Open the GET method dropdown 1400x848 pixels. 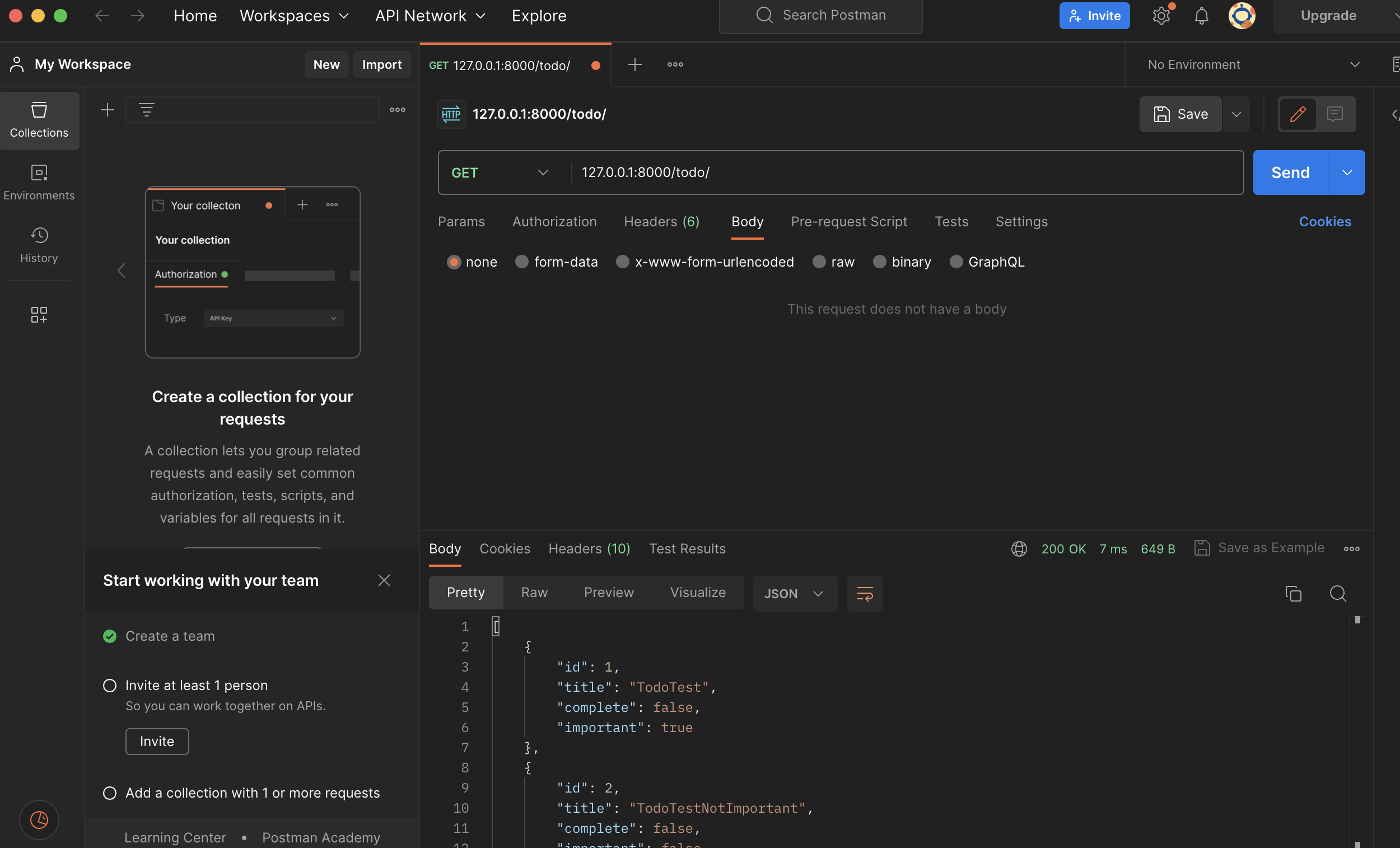click(500, 173)
